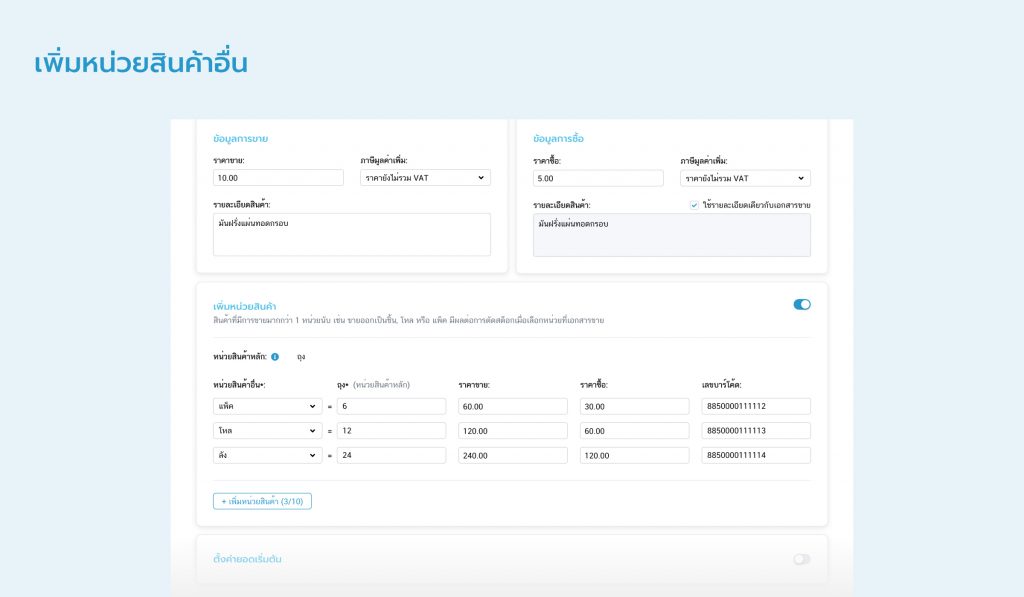
Task: Click the barcode field 8850000111112
Action: point(756,406)
